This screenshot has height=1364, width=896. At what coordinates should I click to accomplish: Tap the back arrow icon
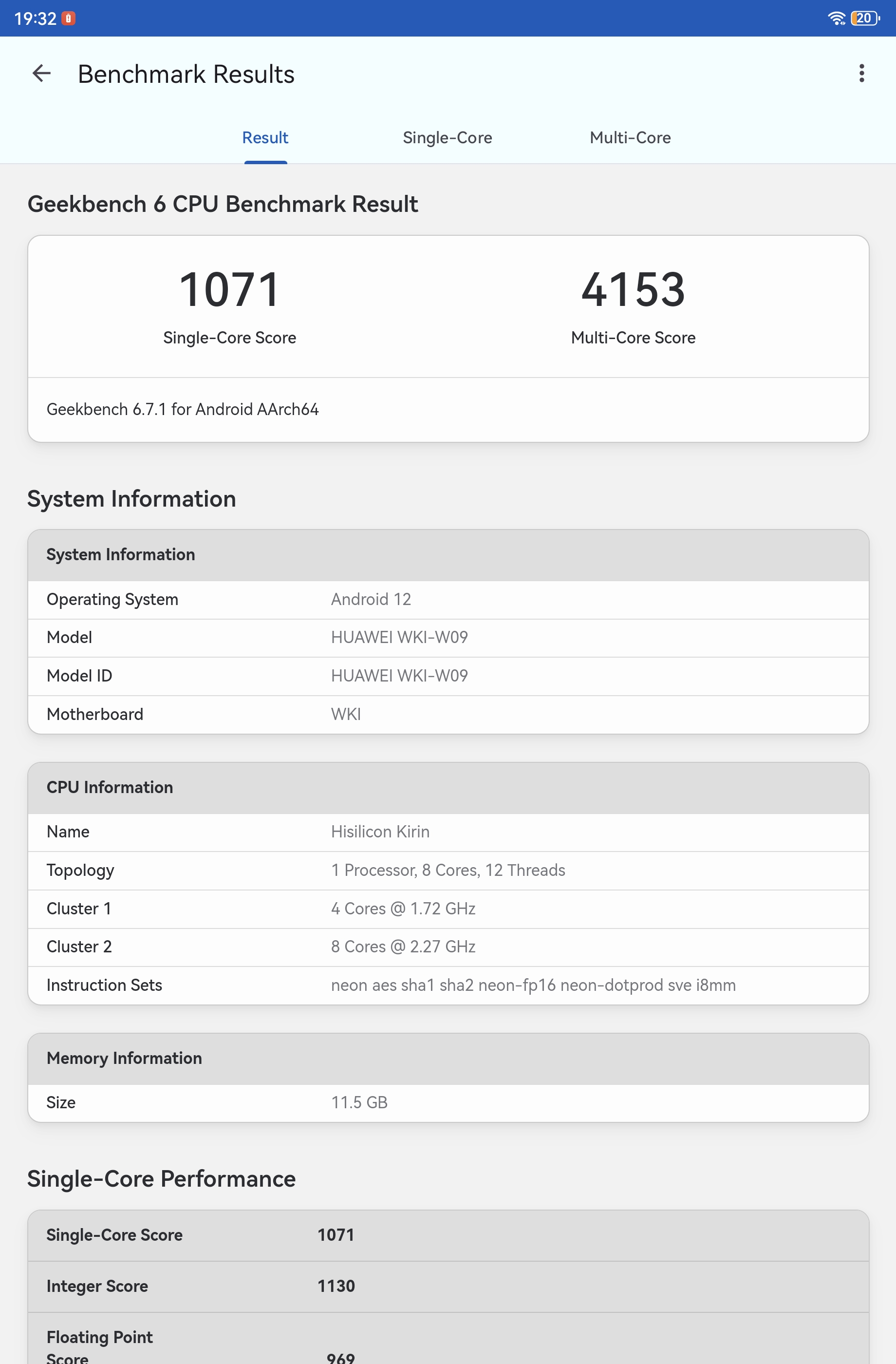click(42, 74)
